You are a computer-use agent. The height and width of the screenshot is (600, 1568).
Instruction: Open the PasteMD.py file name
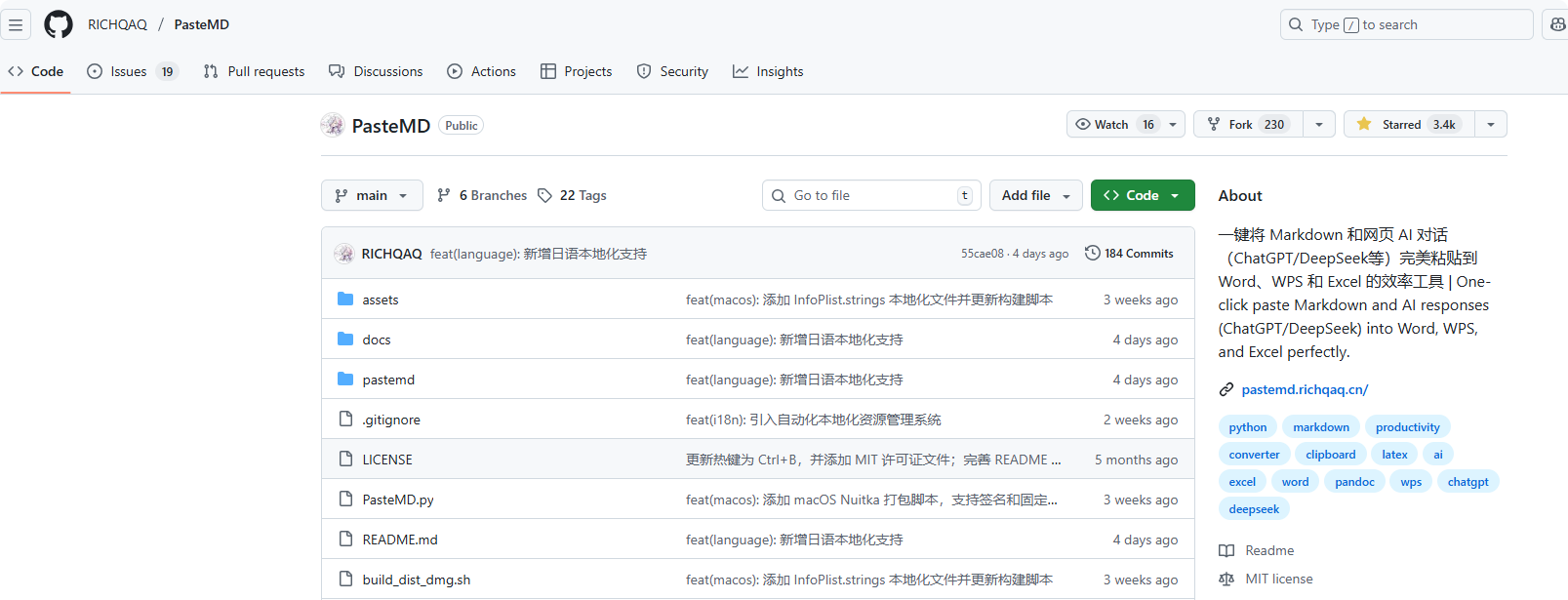point(398,500)
